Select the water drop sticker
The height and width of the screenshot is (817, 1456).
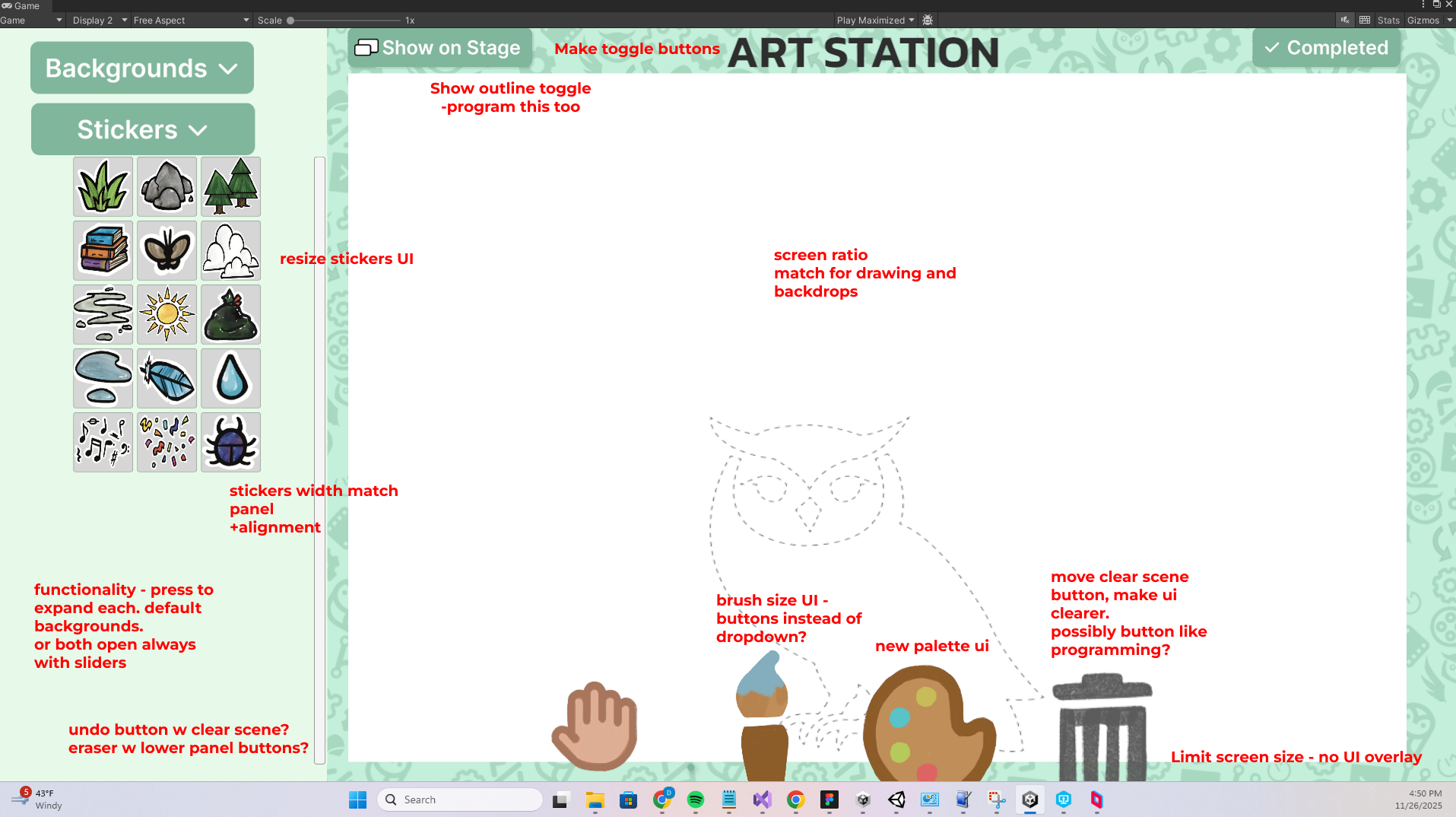tap(231, 379)
